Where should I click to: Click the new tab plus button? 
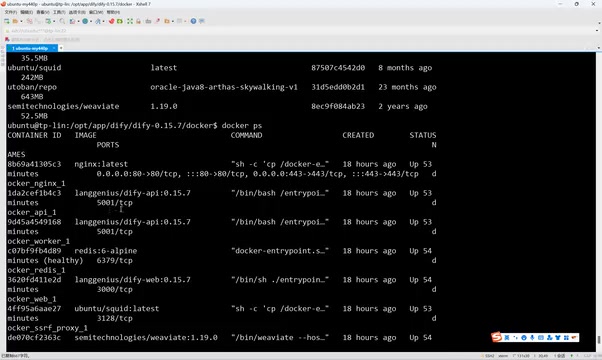tap(61, 48)
